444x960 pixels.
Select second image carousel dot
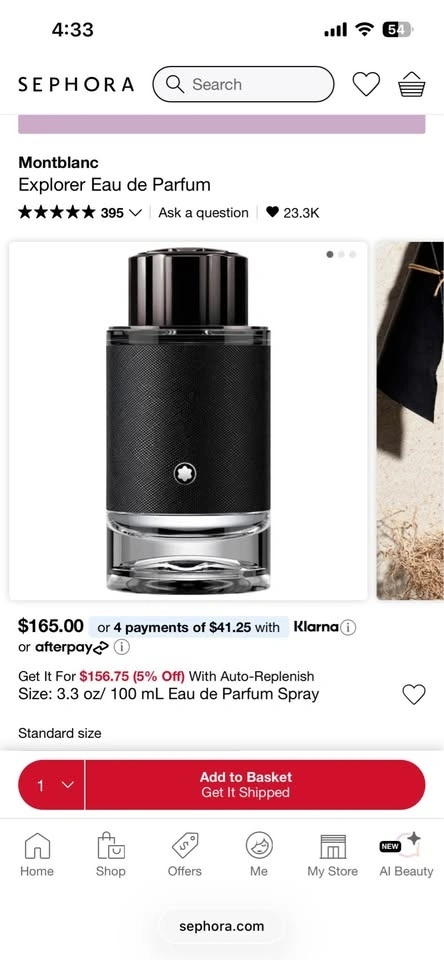(x=341, y=254)
